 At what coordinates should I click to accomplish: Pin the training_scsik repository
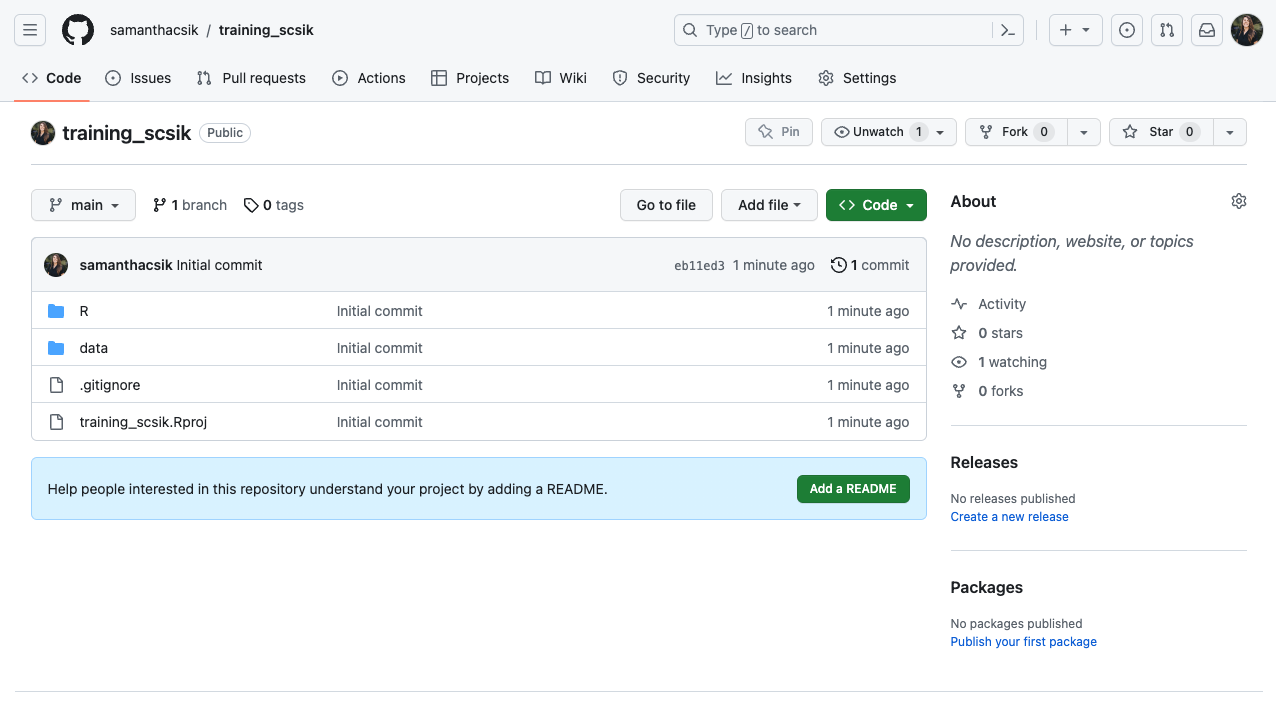pyautogui.click(x=779, y=132)
